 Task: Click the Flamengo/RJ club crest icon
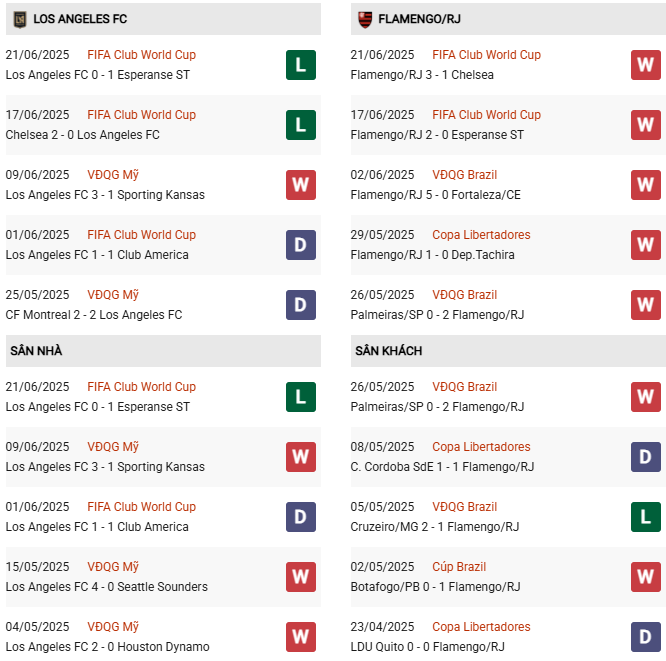[x=364, y=19]
